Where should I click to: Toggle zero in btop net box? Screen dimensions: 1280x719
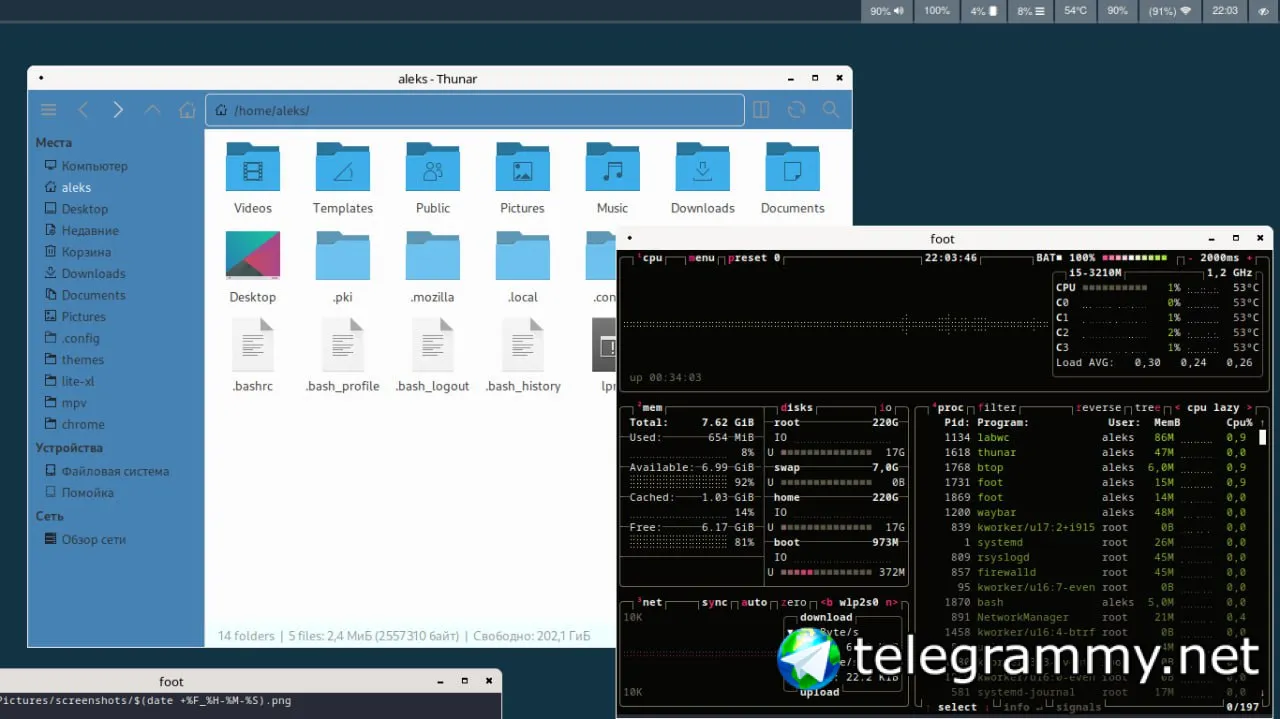pyautogui.click(x=794, y=602)
